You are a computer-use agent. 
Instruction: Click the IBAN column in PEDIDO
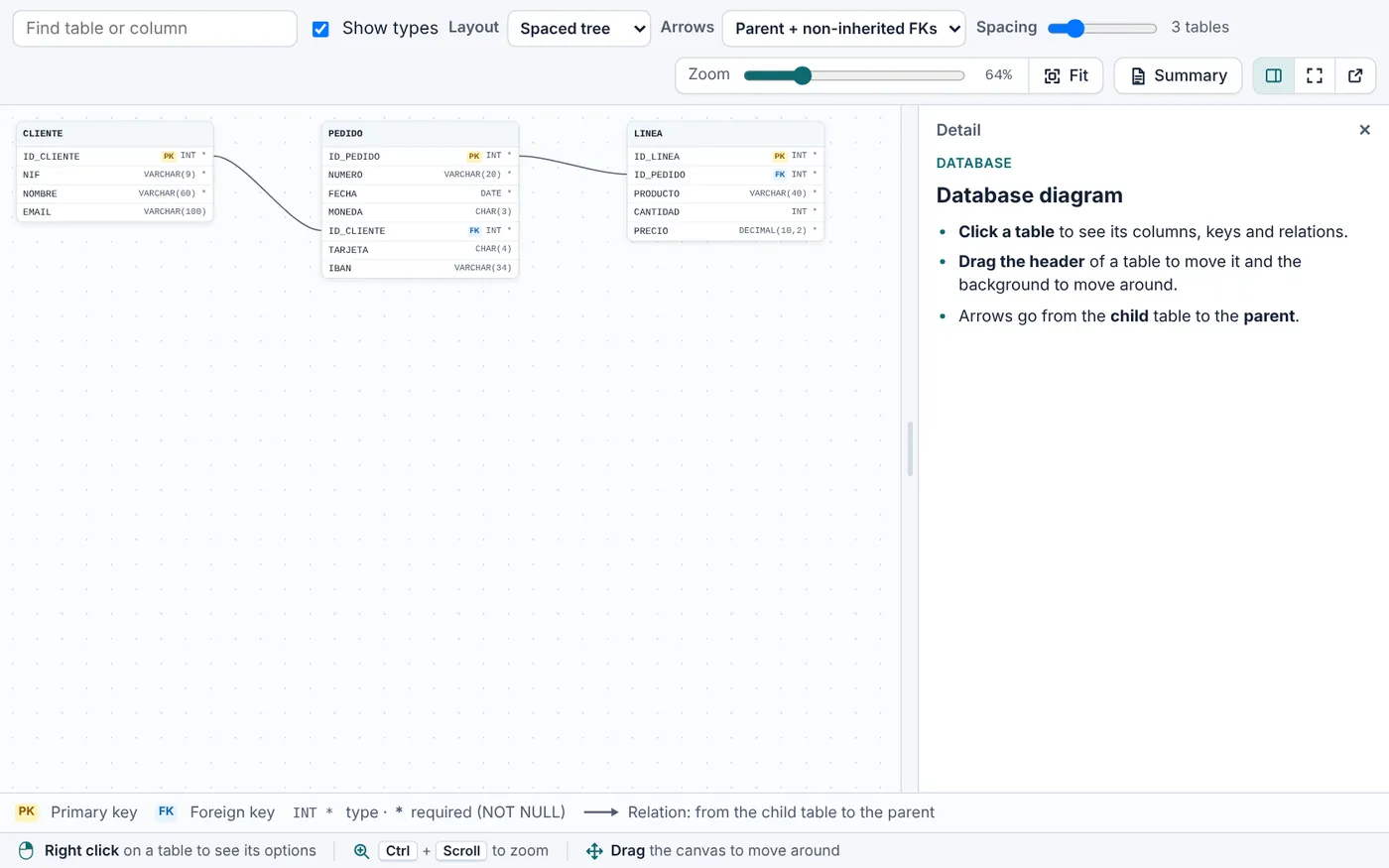420,268
